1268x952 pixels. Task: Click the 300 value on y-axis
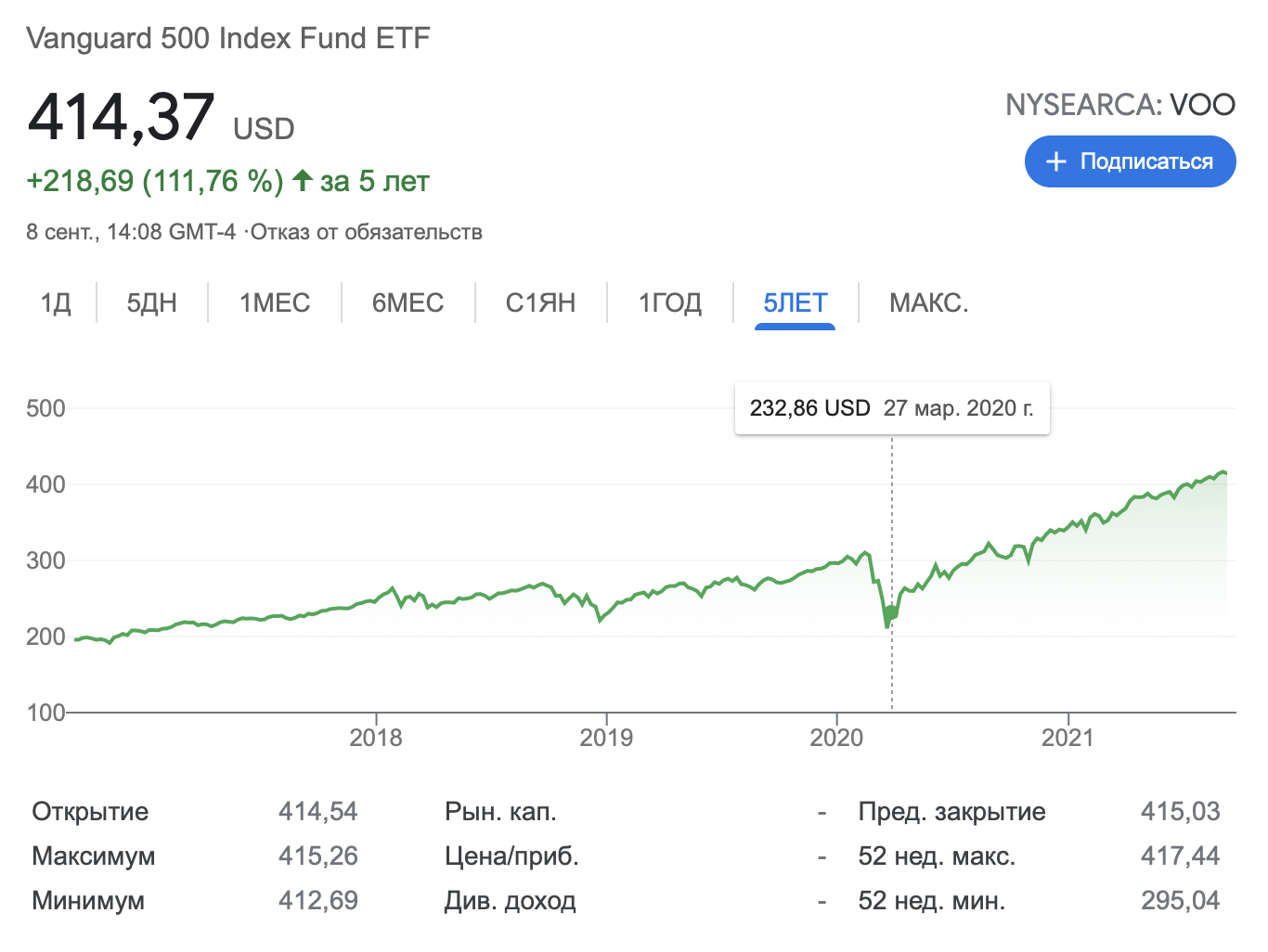(x=45, y=560)
